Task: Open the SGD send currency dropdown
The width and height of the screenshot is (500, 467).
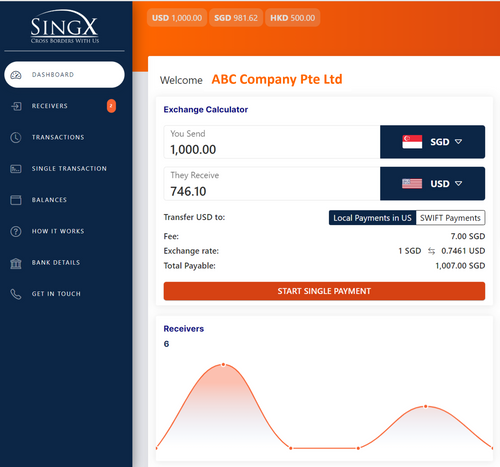Action: (x=432, y=142)
